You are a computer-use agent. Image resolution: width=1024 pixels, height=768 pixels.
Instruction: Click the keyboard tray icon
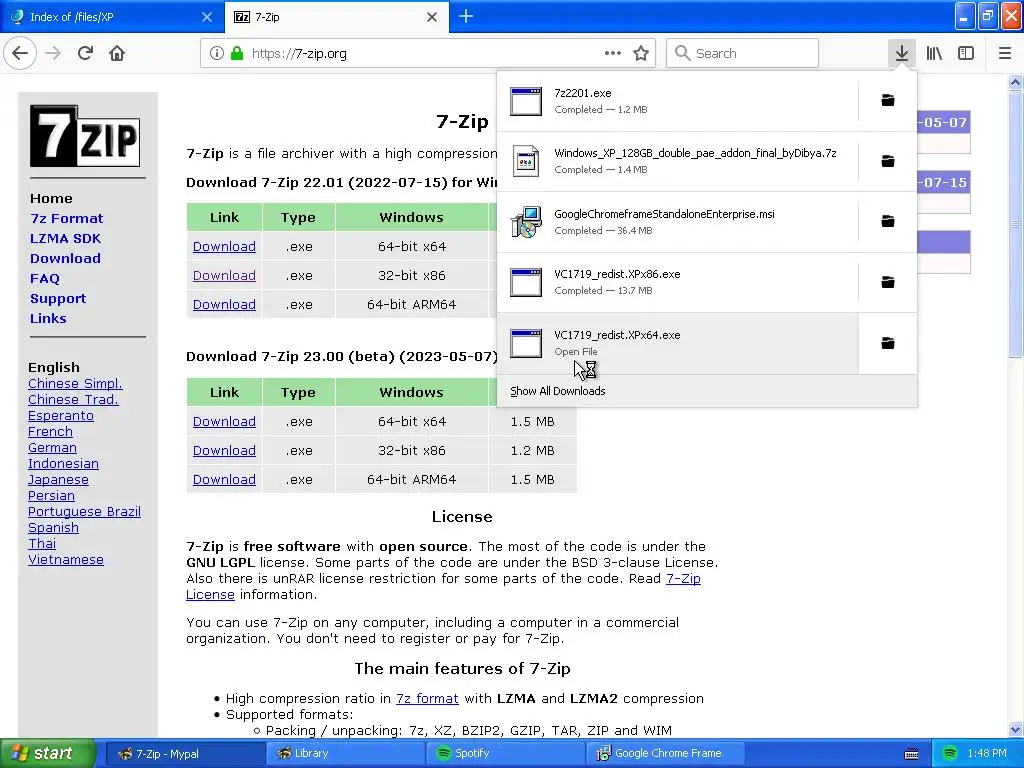[911, 754]
